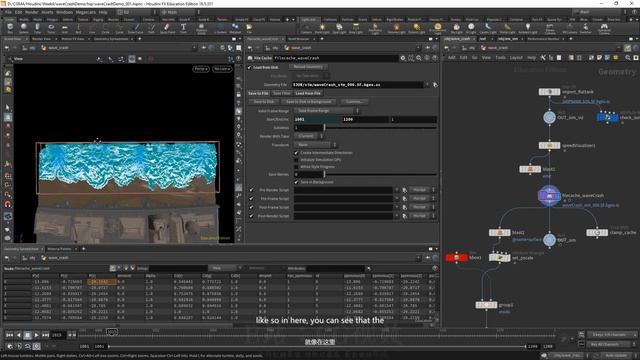The image size is (640, 360).
Task: Select the speedVisualizer1 node
Action: [x=549, y=145]
